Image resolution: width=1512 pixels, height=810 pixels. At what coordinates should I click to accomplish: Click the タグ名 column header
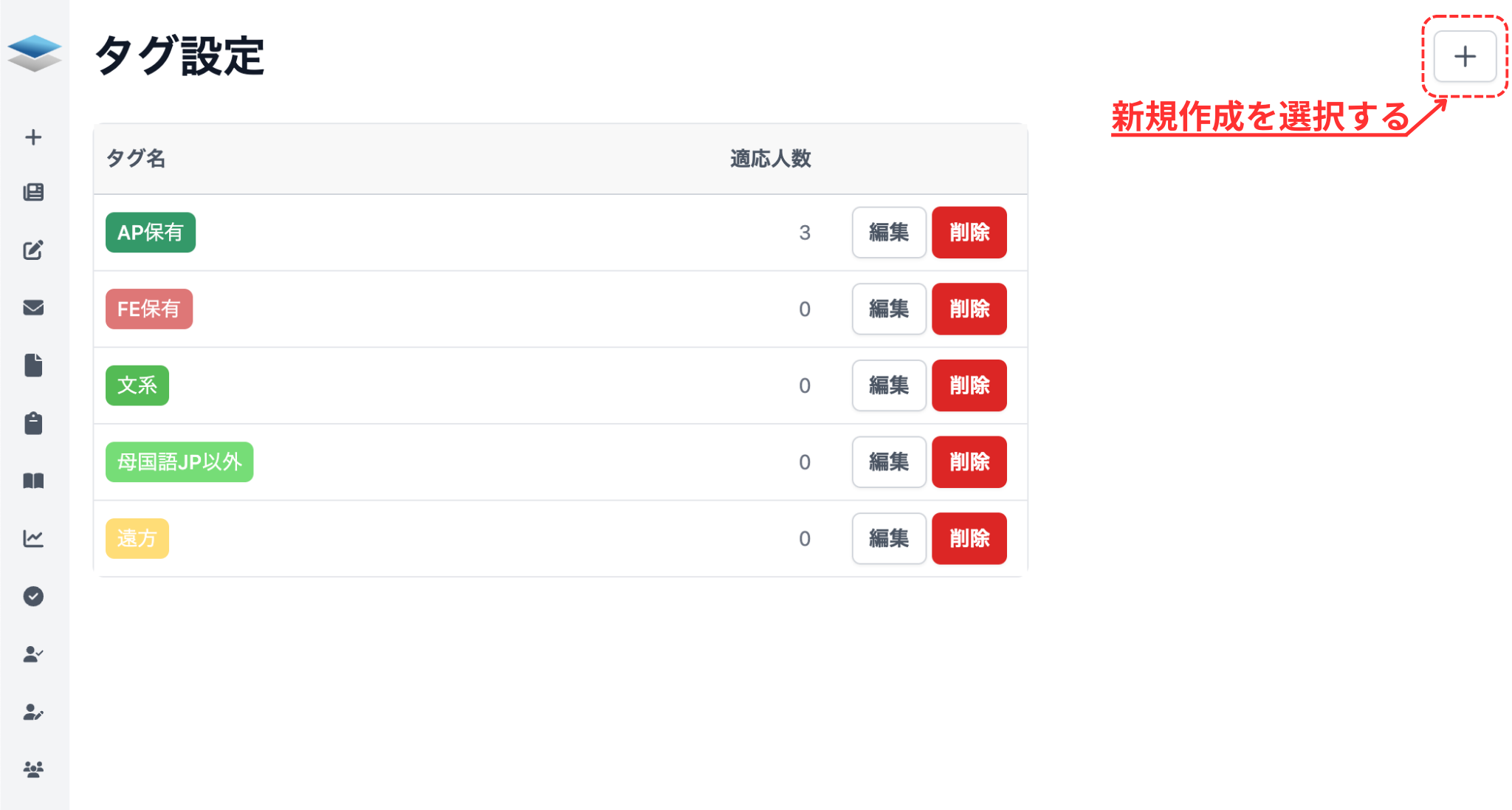(136, 159)
